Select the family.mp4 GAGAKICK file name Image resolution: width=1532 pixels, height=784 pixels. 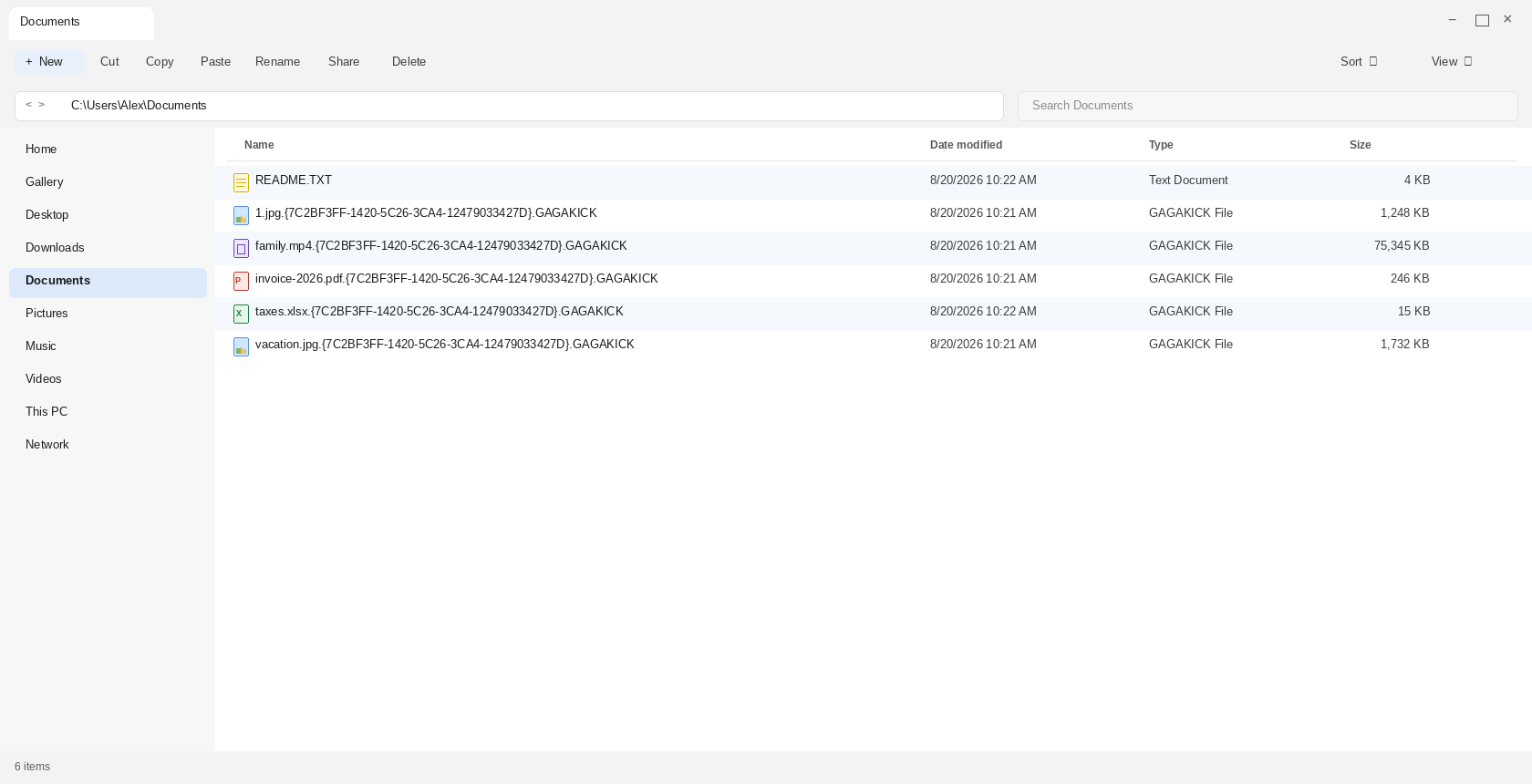pyautogui.click(x=441, y=246)
